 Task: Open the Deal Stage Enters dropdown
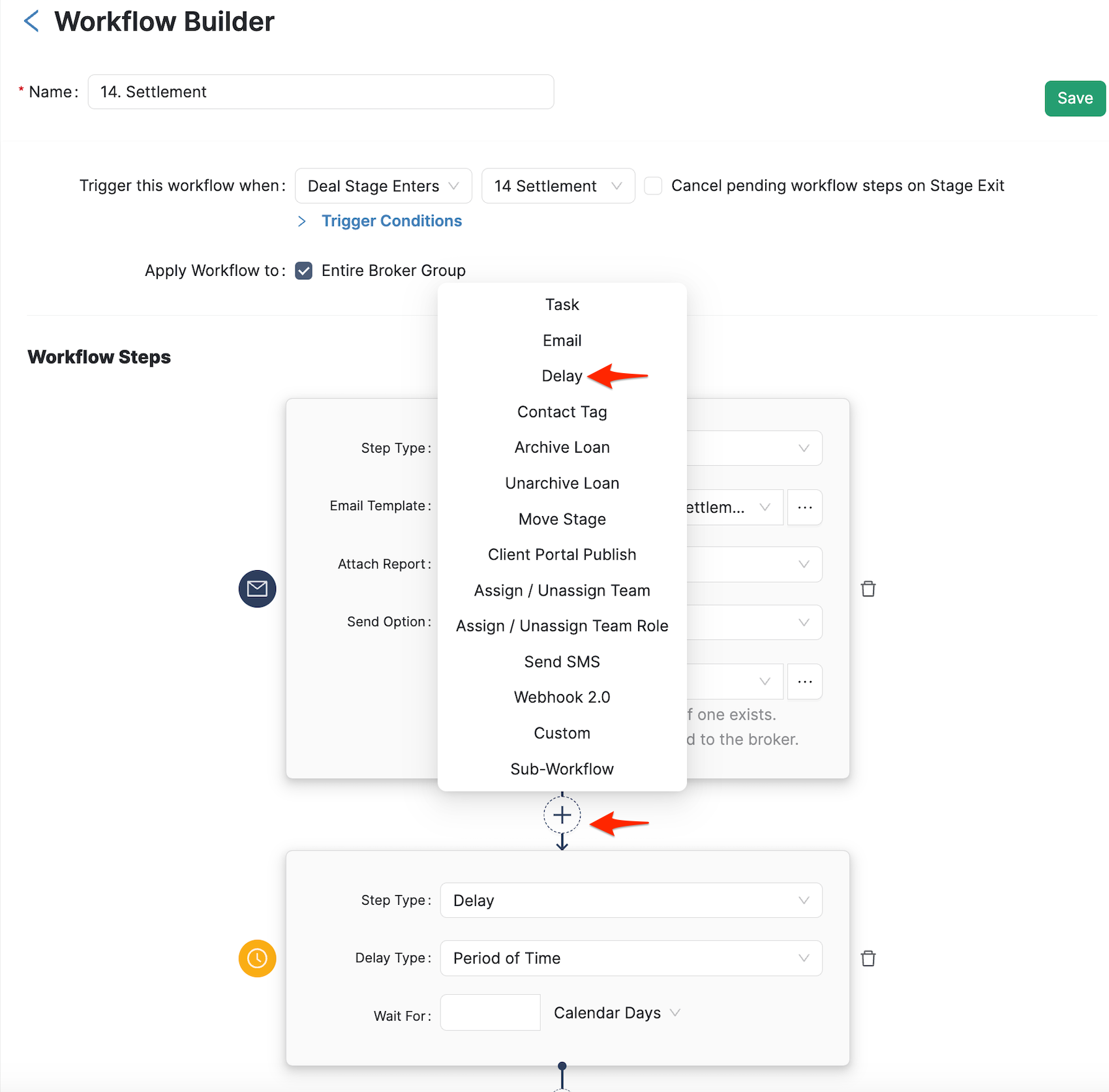point(382,186)
